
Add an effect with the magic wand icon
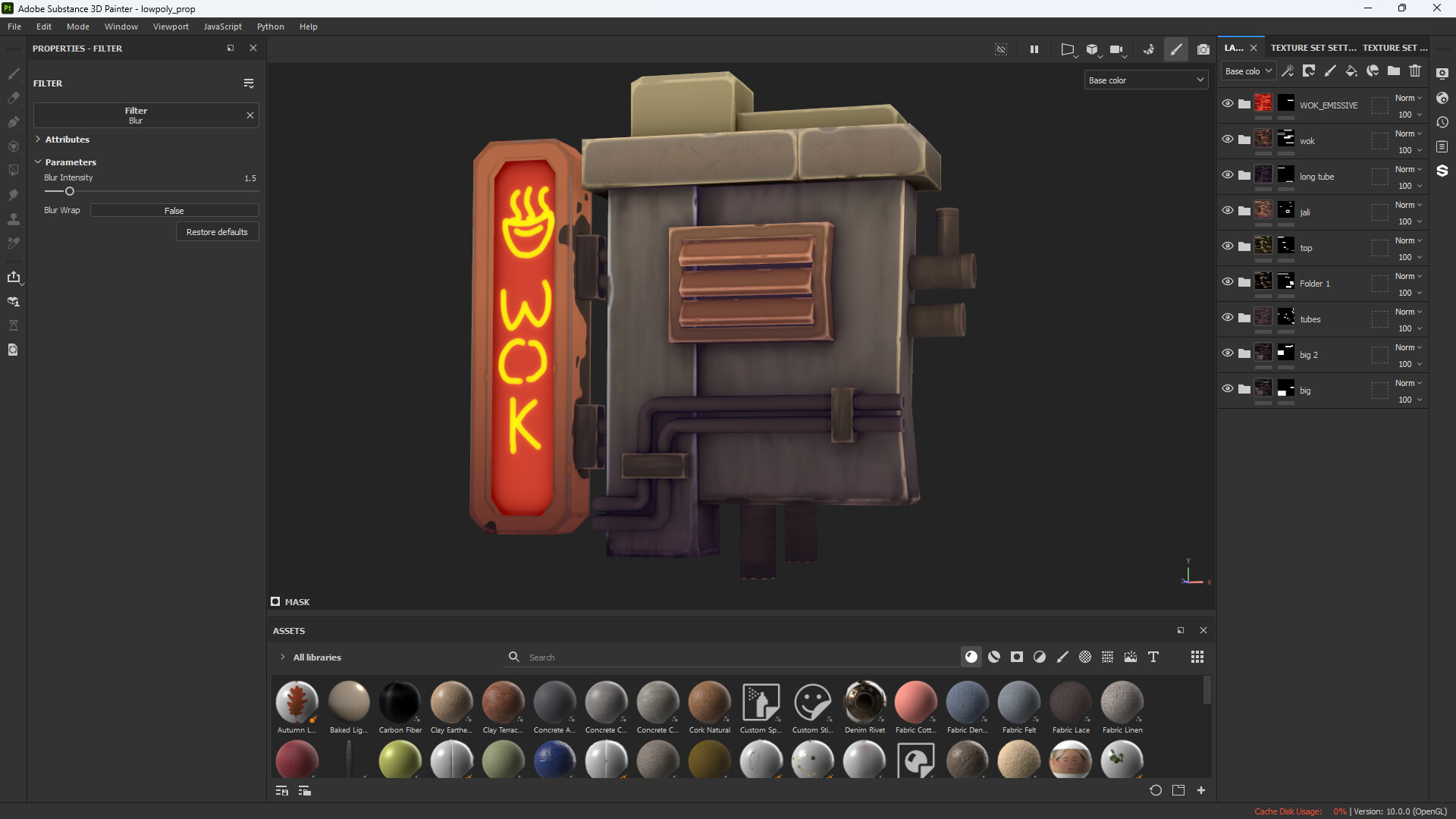(x=1288, y=71)
